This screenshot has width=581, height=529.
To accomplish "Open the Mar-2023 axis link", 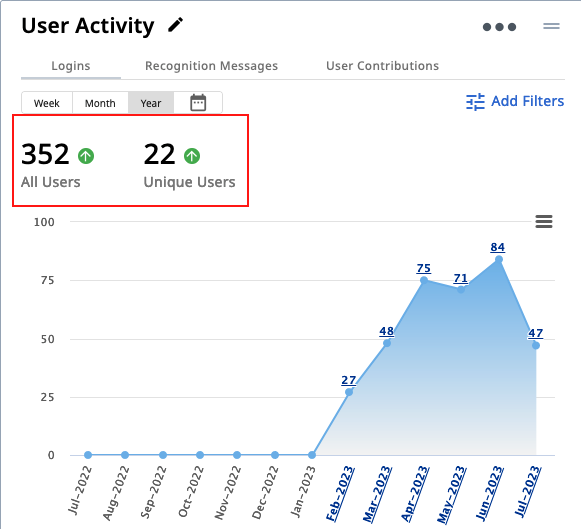I will coord(377,495).
